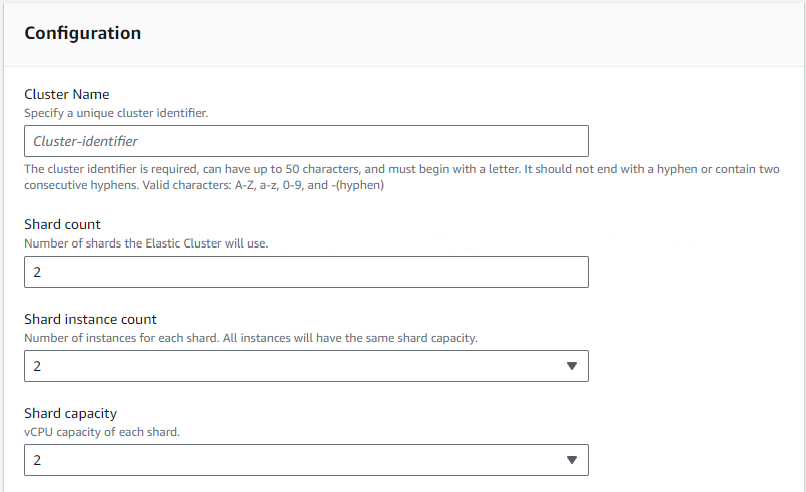Viewport: 806px width, 492px height.
Task: Click the cluster identifier requirements help text
Action: point(400,176)
